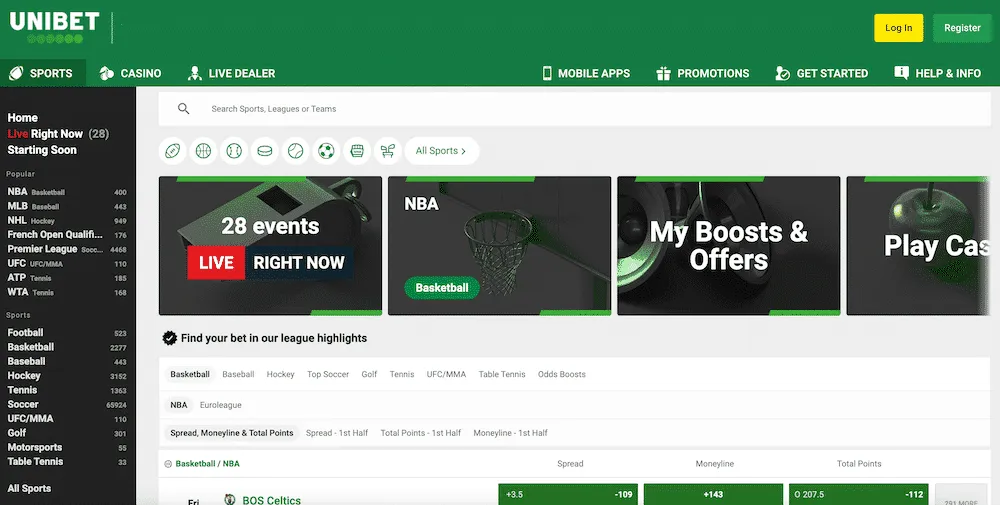1000x505 pixels.
Task: Focus the Search Sports, Leagues or Teams field
Action: click(x=575, y=109)
